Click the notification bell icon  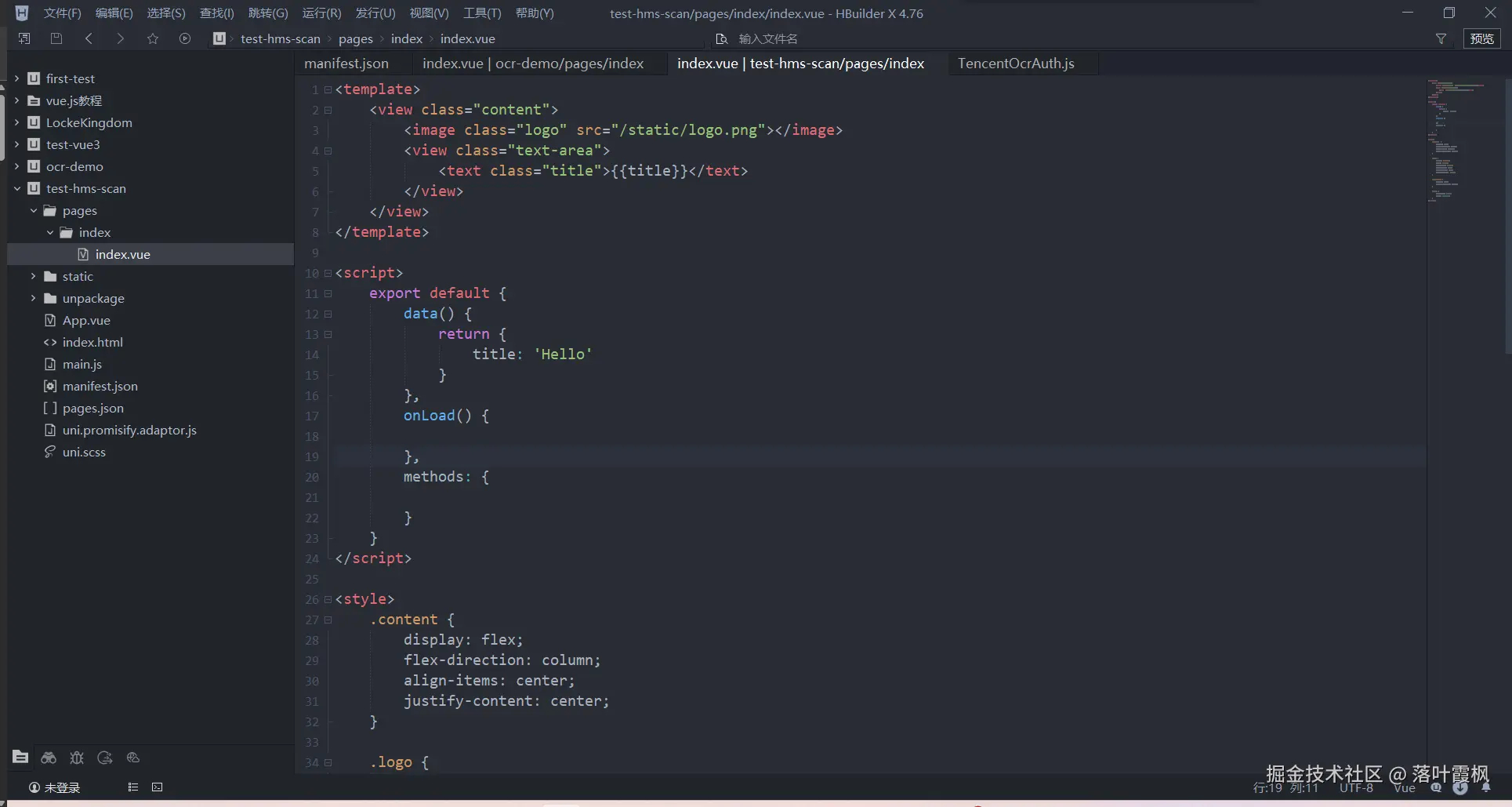coord(1486,787)
